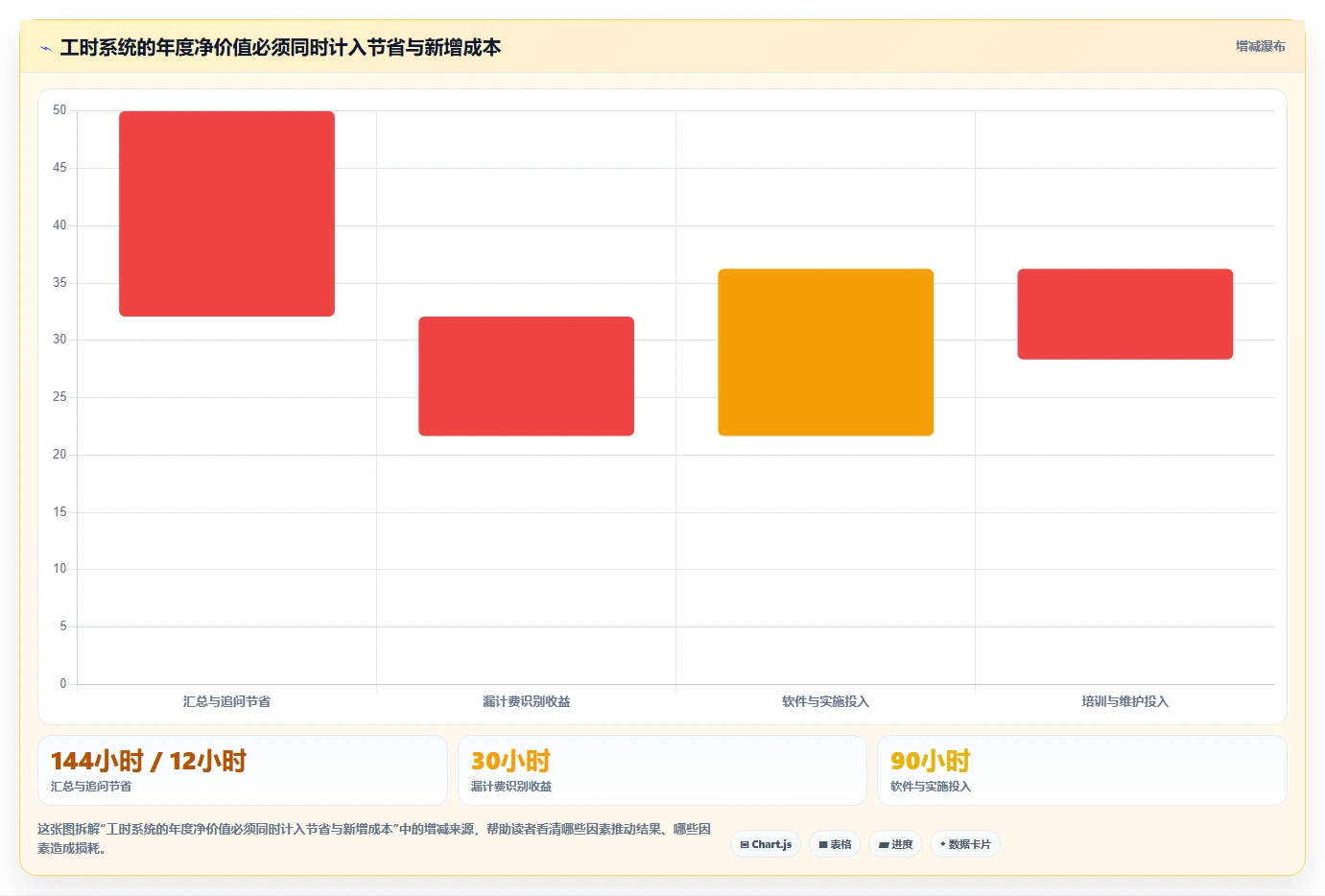
Task: Click the 进度 chip
Action: click(x=895, y=844)
